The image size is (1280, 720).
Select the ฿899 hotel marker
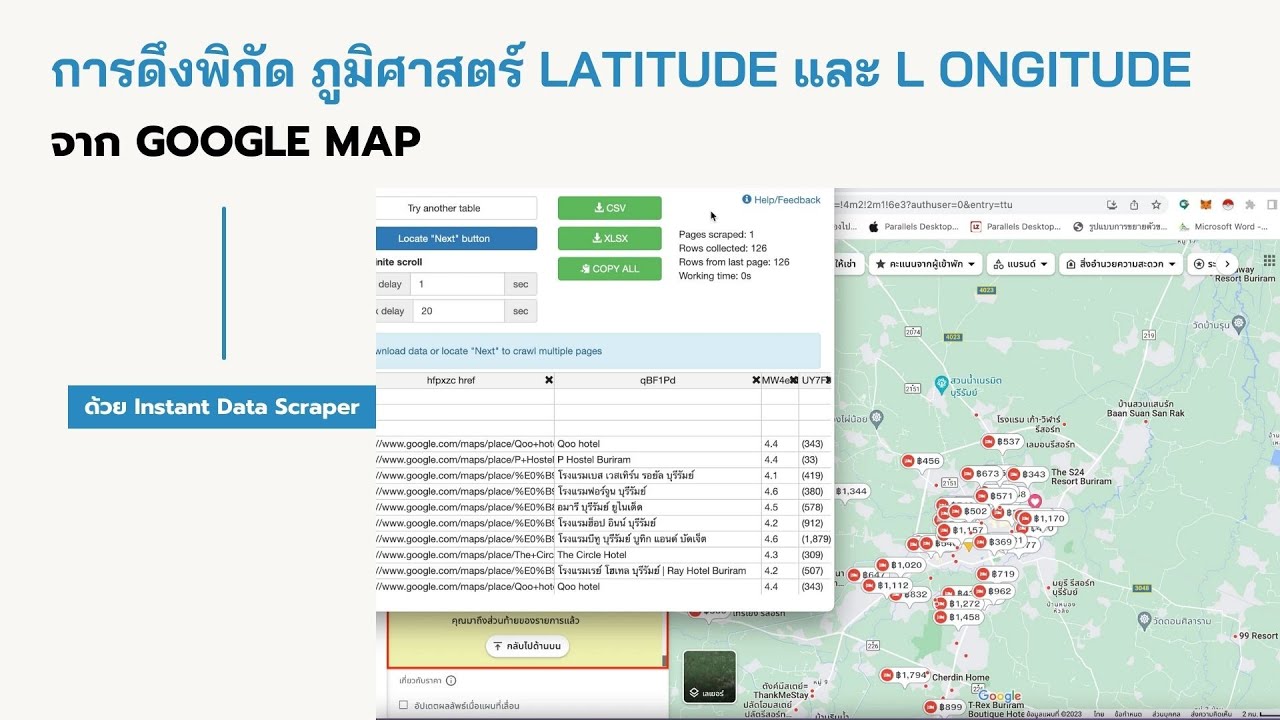[944, 707]
